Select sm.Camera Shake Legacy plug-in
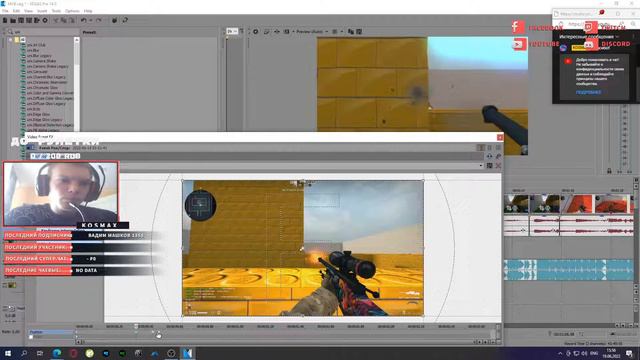 point(48,66)
